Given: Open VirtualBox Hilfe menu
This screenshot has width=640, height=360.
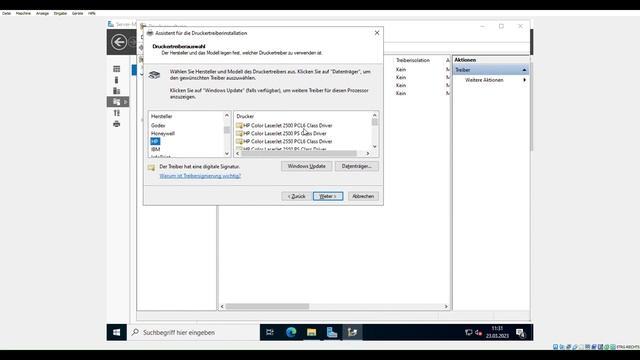Looking at the screenshot, I should coord(92,13).
